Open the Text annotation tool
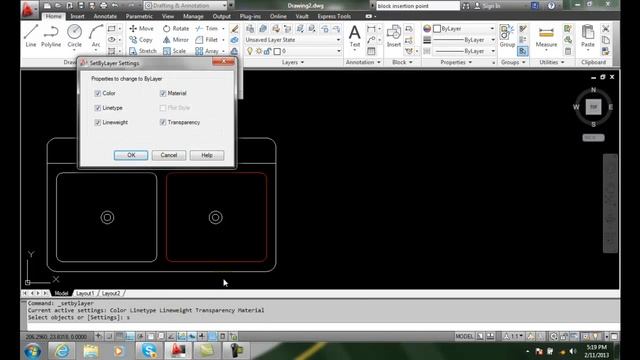The image size is (640, 360). [355, 36]
